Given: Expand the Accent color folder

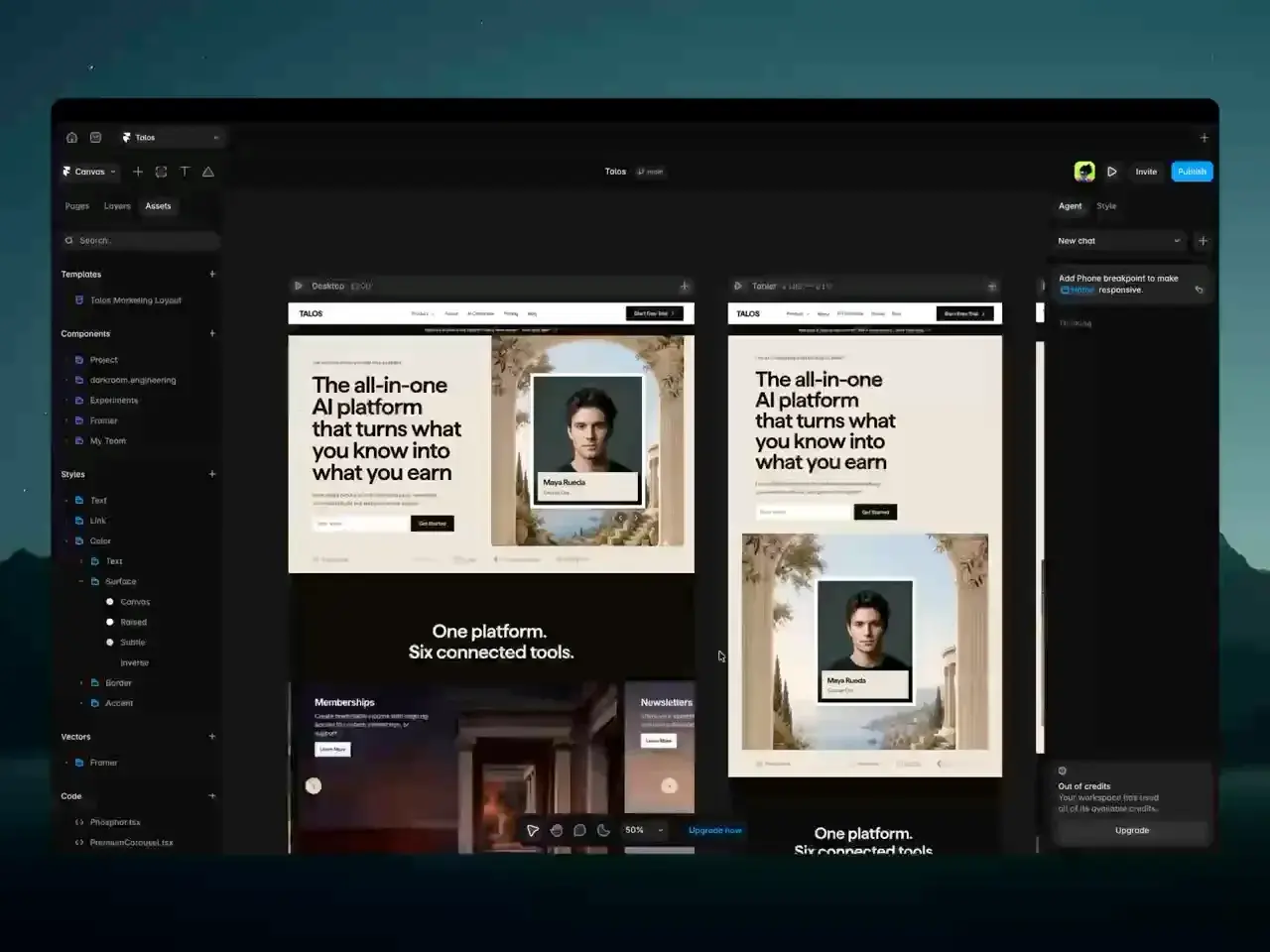Looking at the screenshot, I should tap(81, 703).
